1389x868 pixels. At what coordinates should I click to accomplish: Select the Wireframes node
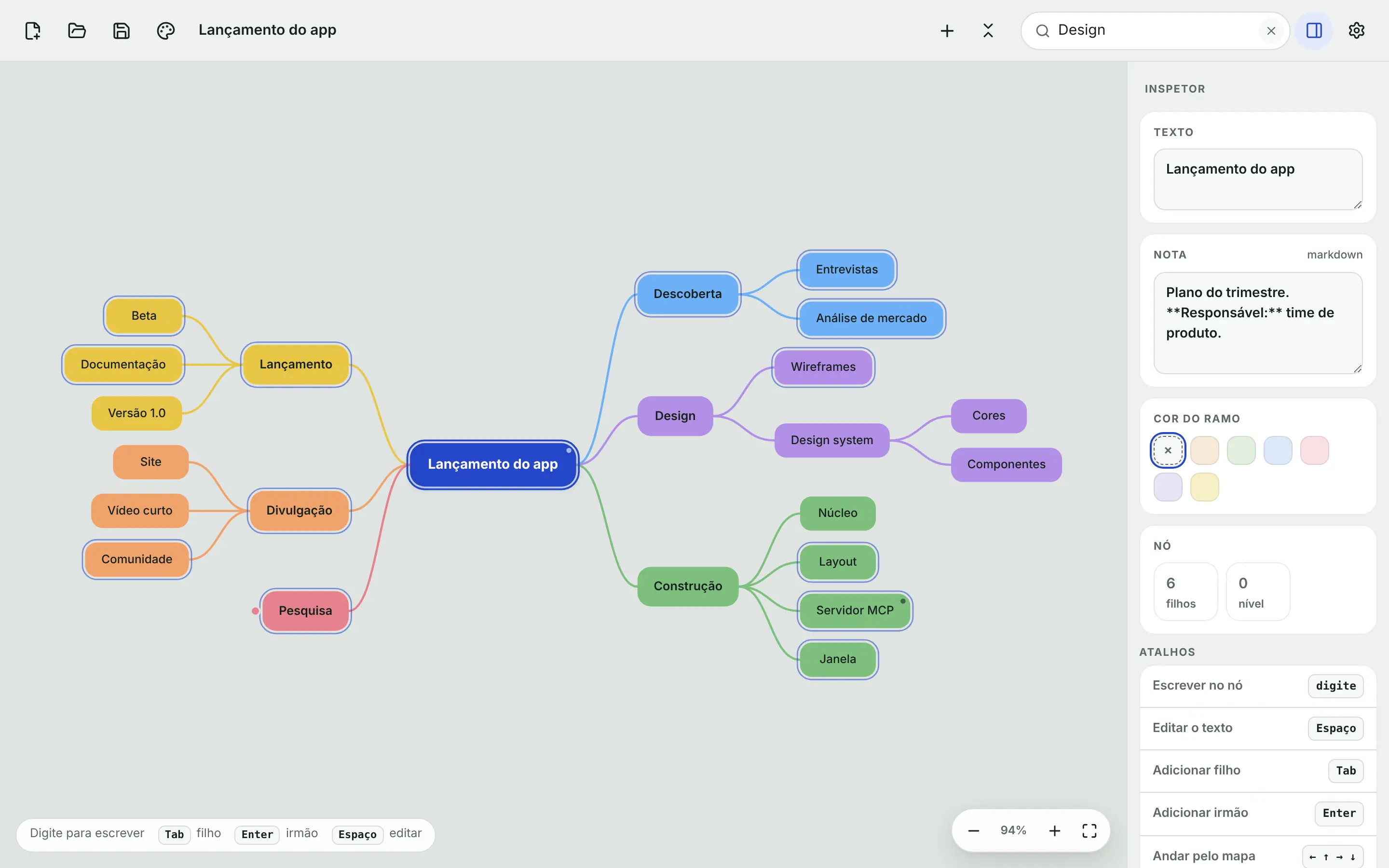click(823, 367)
